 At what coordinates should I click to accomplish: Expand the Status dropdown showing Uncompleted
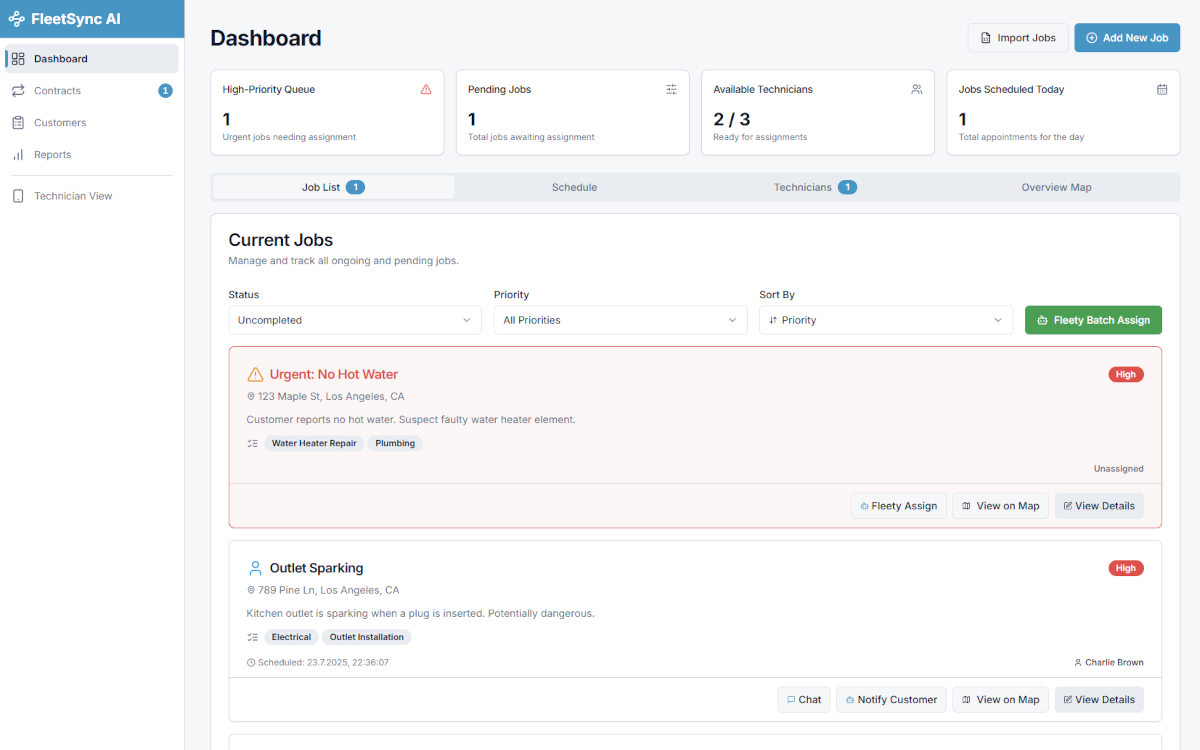(x=355, y=320)
